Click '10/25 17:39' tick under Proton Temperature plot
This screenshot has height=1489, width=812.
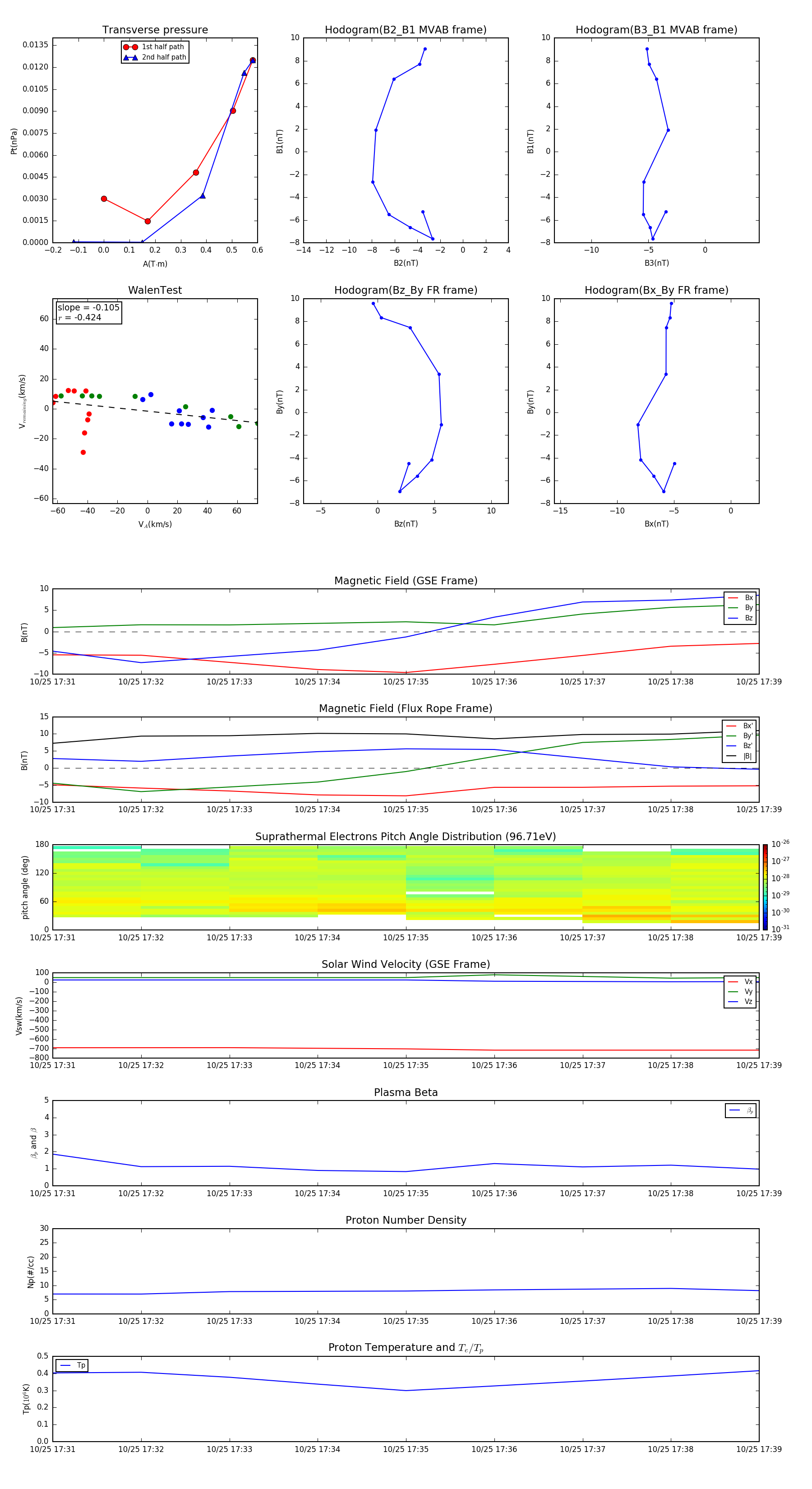759,1449
